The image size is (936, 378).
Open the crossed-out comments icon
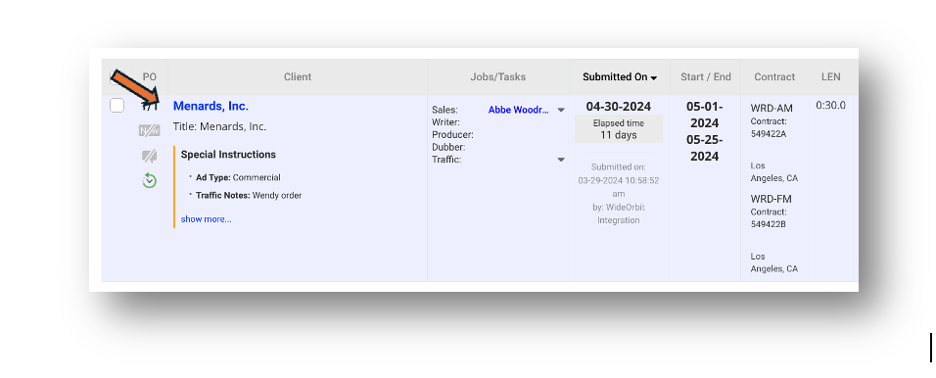point(149,156)
